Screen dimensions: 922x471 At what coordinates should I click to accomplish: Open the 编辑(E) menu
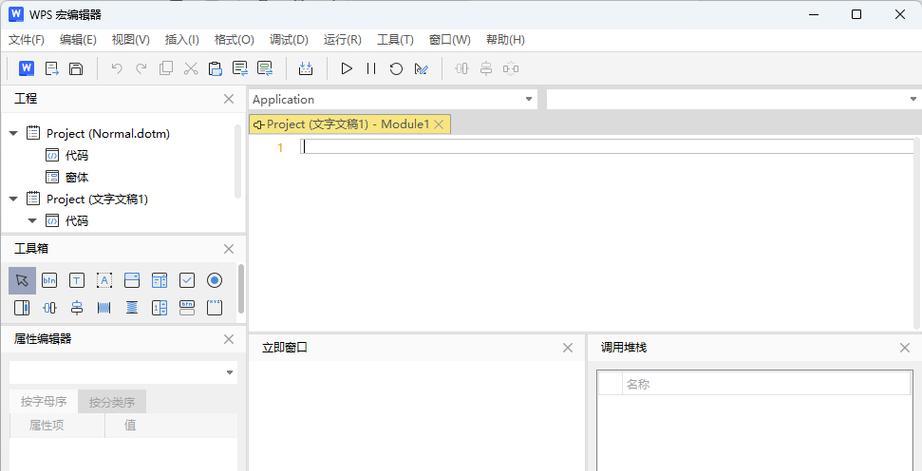[x=78, y=40]
